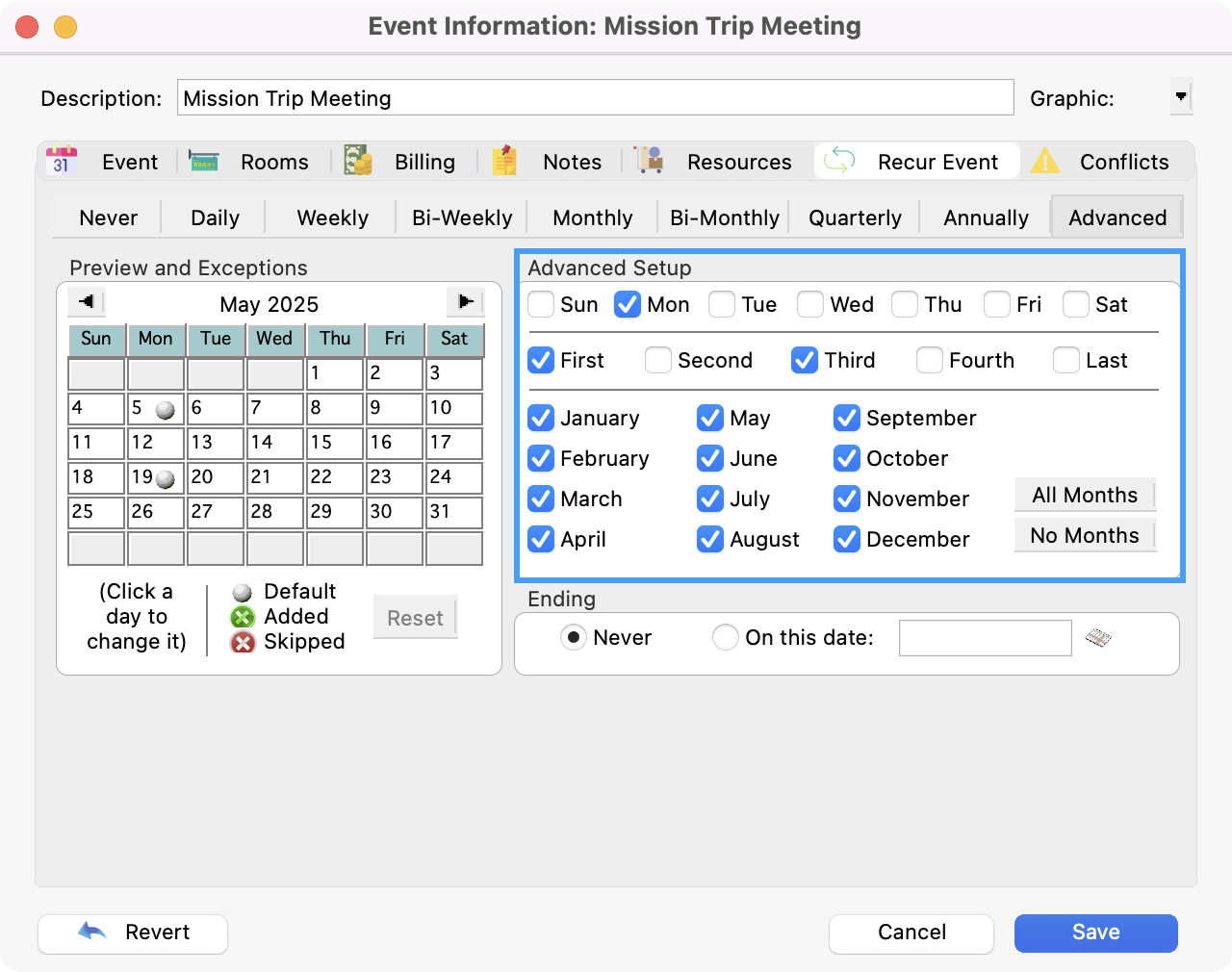Open the Graphic dropdown menu
The width and height of the screenshot is (1232, 972).
pos(1181,97)
